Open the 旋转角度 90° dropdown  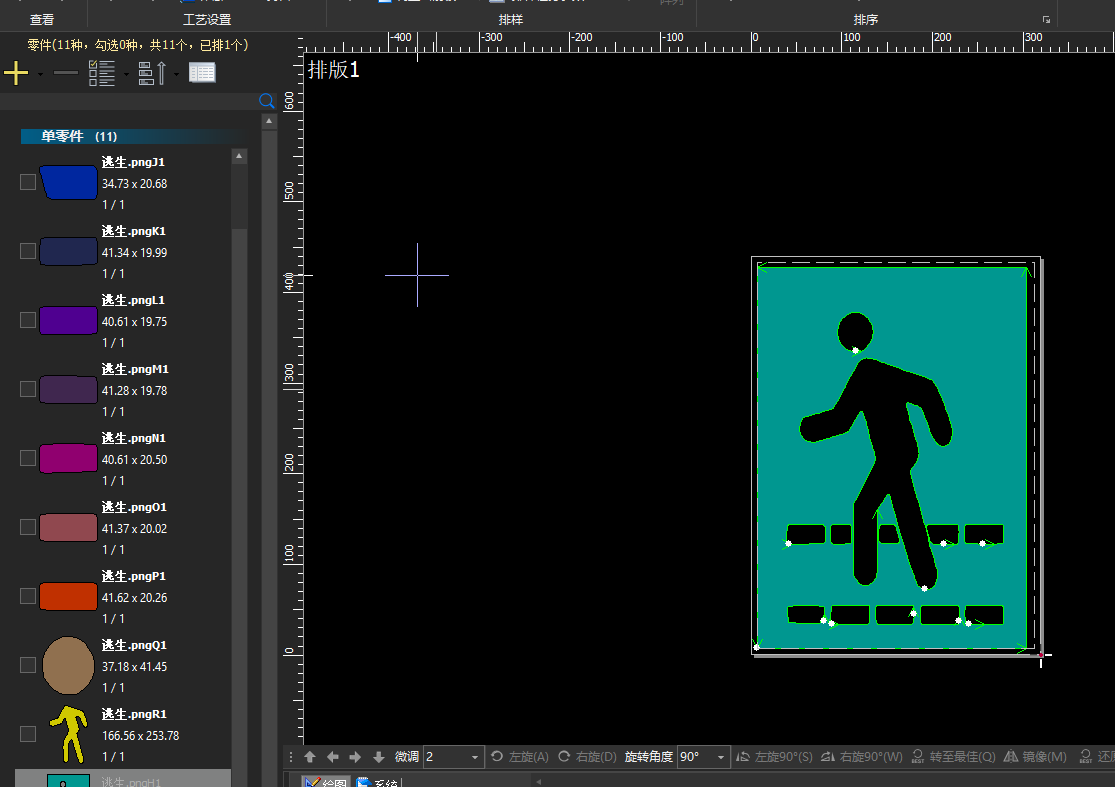point(720,757)
